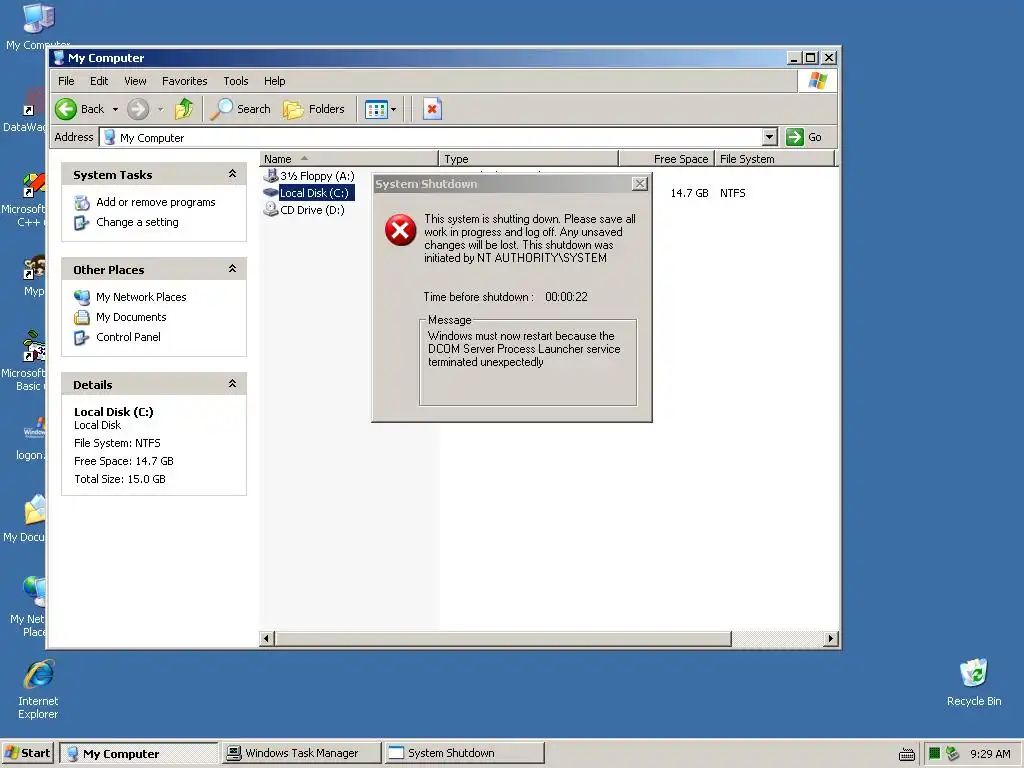Select CD Drive (D:)

click(x=312, y=210)
